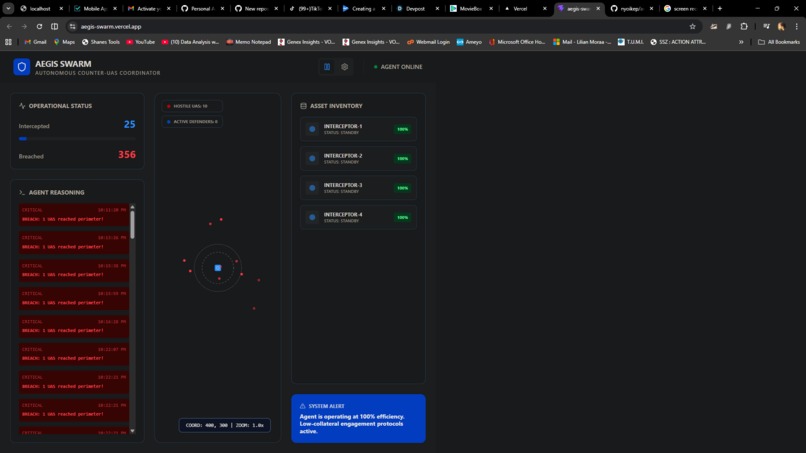Click the System Alert efficiency message
The width and height of the screenshot is (806, 453).
tap(353, 424)
